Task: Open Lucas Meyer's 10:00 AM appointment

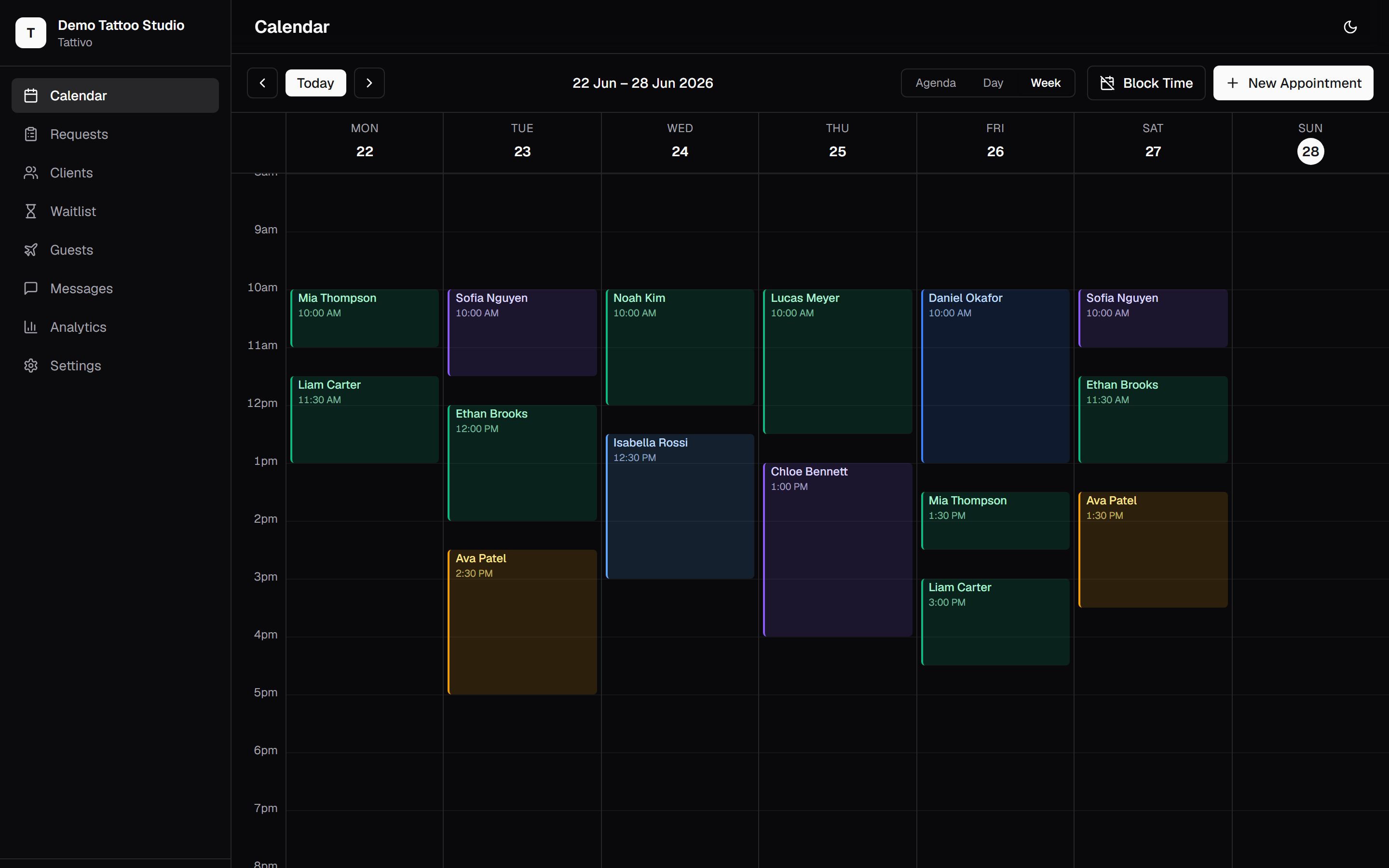Action: [837, 362]
